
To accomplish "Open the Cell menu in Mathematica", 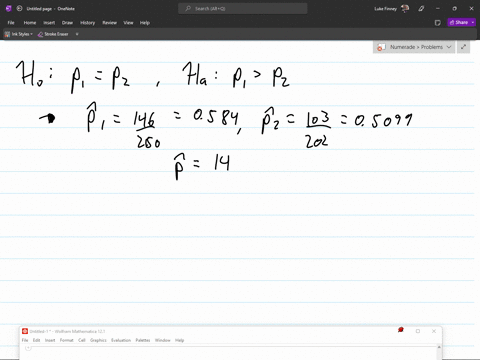I will [x=82, y=340].
